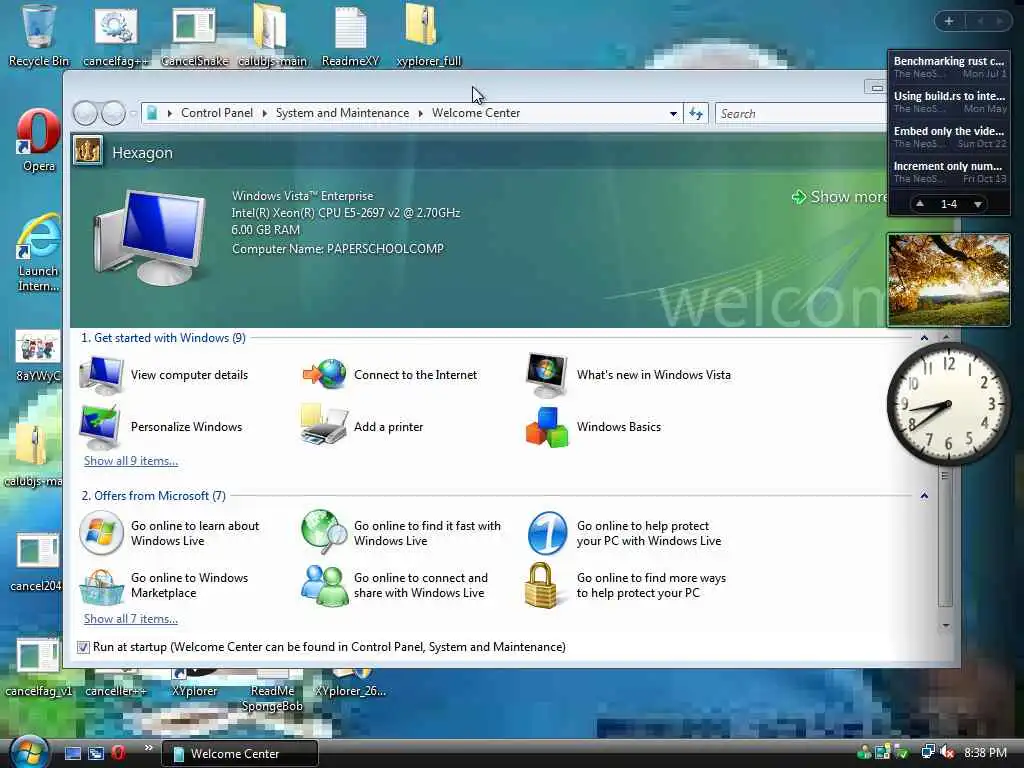Select the xyplorer_full zip folder icon
1024x768 pixels.
coord(428,35)
